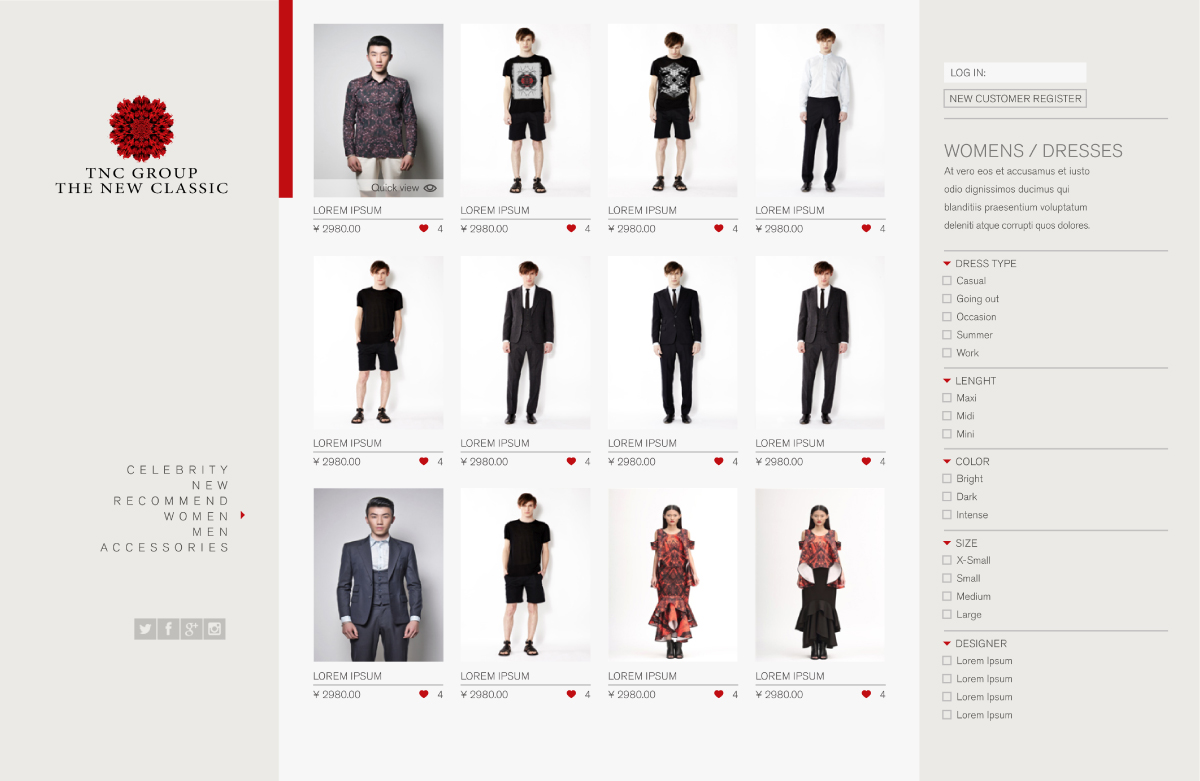Open red top with black skirt thumbnail
Viewport: 1200px width, 781px height.
(x=820, y=575)
